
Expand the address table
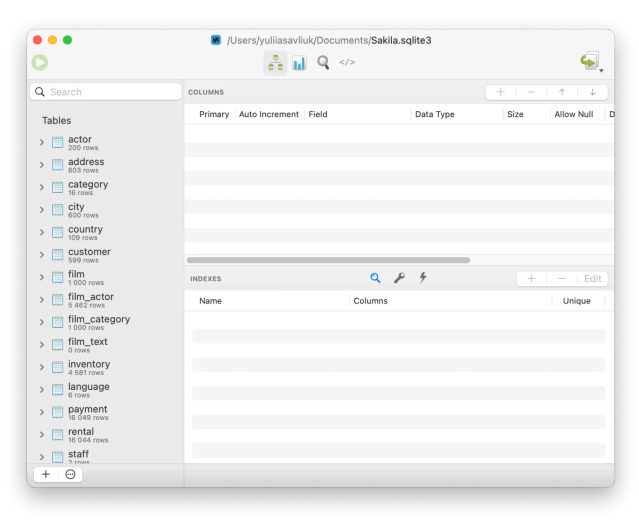tap(42, 165)
